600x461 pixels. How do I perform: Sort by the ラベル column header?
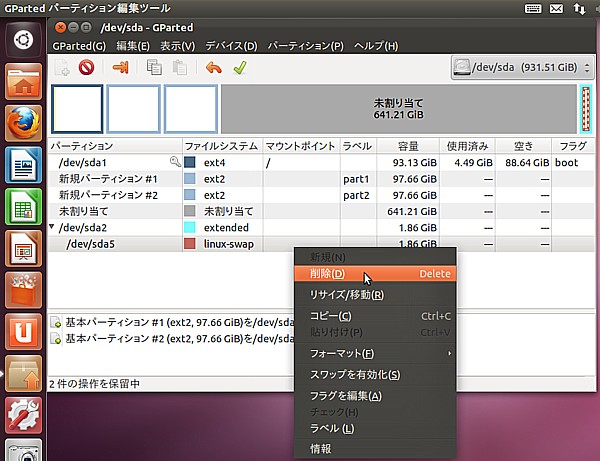tap(358, 146)
